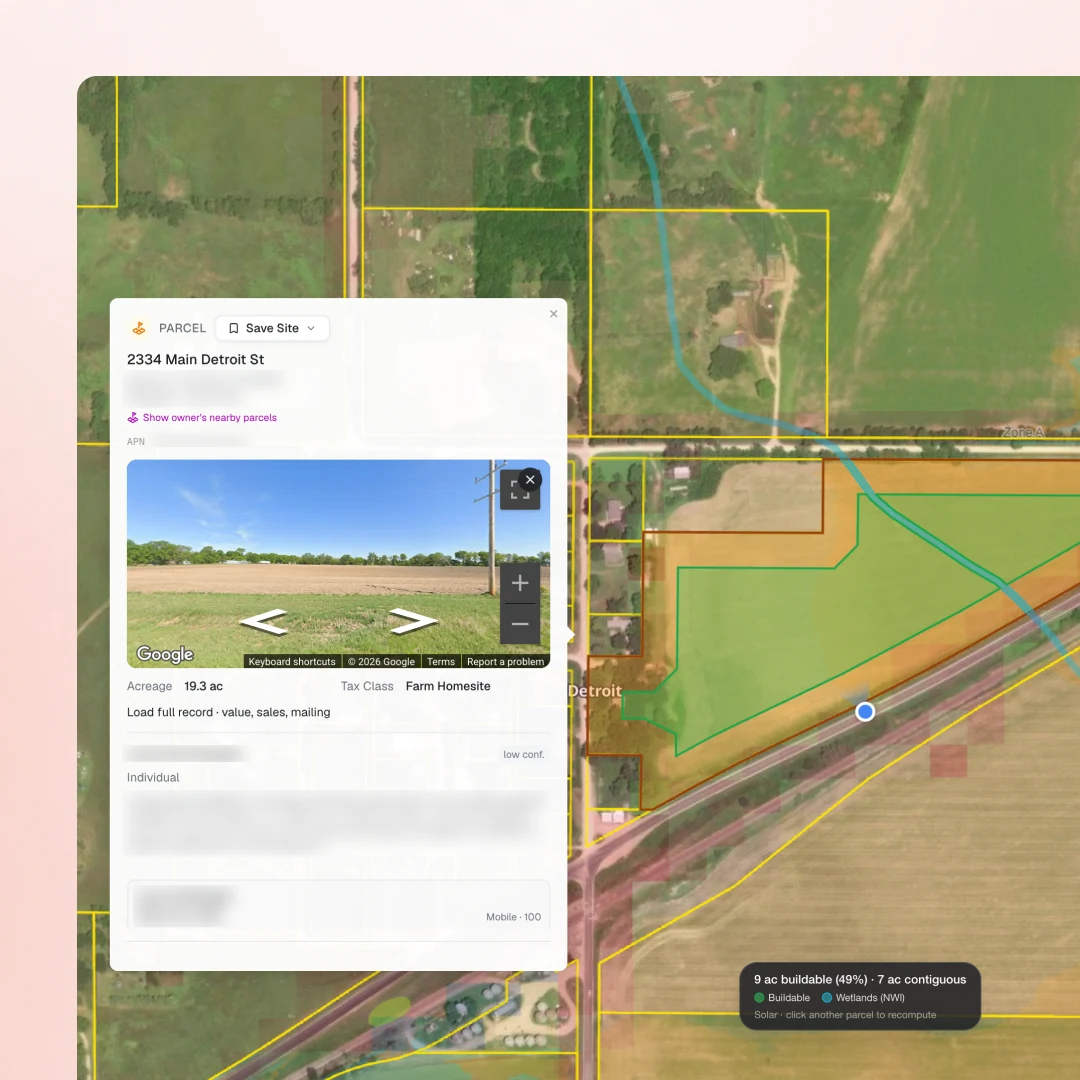This screenshot has width=1080, height=1080.
Task: Click the purple icon beside nearby parcels link
Action: (x=133, y=417)
